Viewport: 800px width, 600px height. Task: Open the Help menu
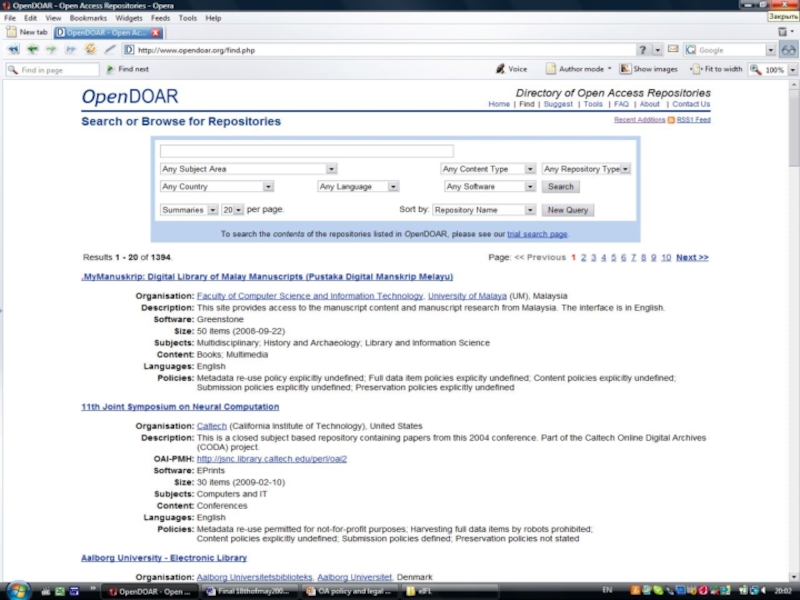coord(213,18)
